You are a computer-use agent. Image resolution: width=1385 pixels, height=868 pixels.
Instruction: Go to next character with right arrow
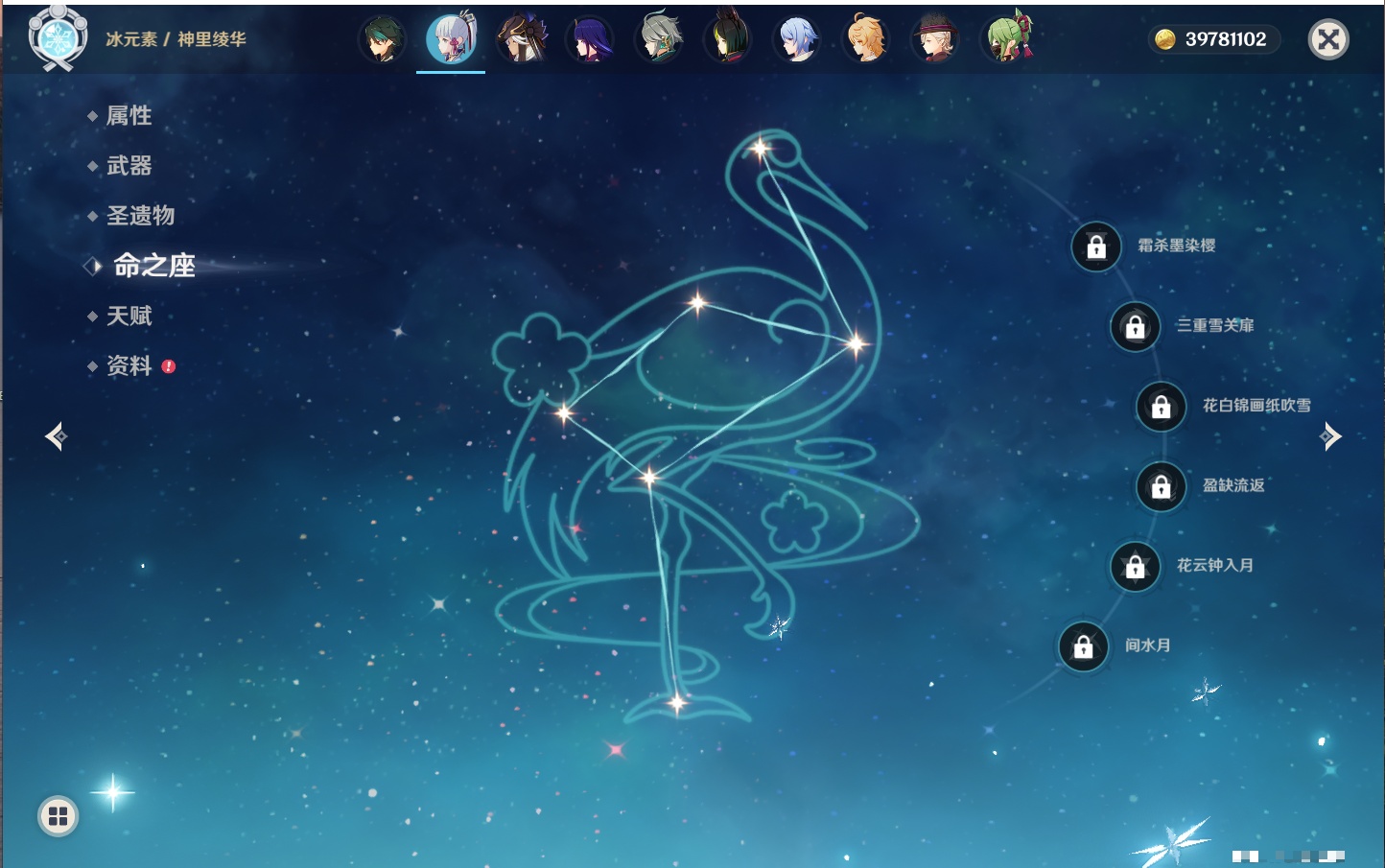[x=1329, y=437]
